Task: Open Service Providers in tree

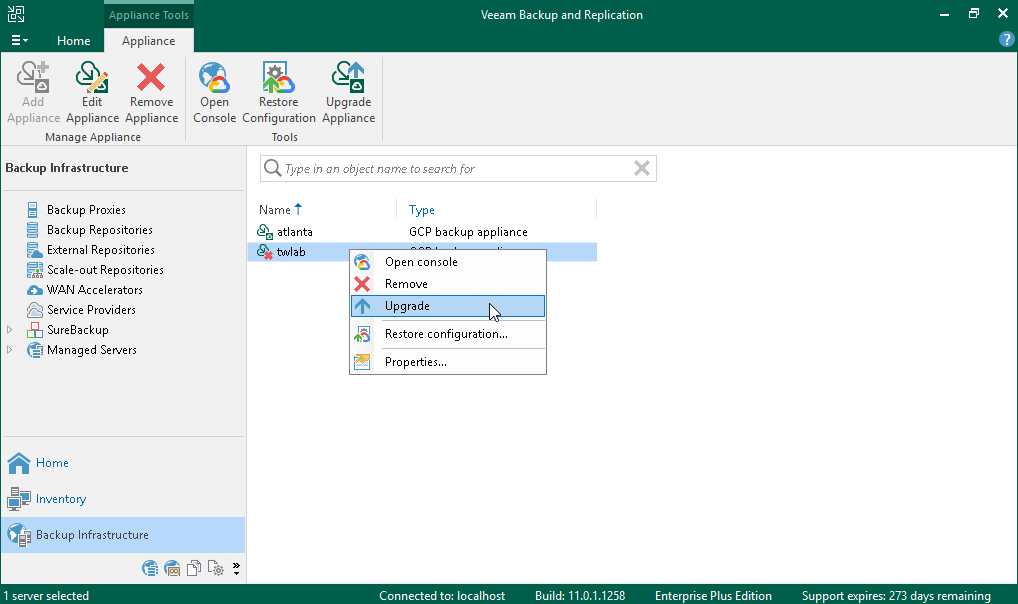Action: click(x=92, y=310)
